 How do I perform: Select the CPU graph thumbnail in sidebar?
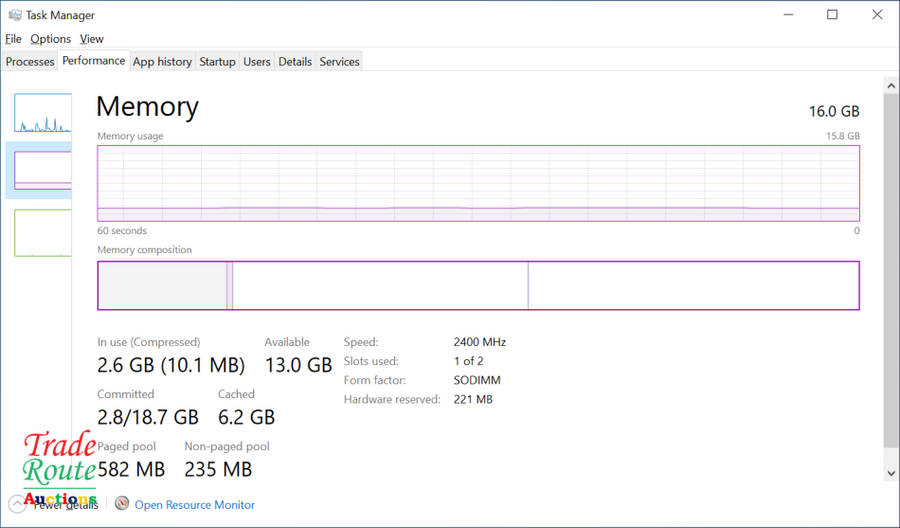point(42,113)
